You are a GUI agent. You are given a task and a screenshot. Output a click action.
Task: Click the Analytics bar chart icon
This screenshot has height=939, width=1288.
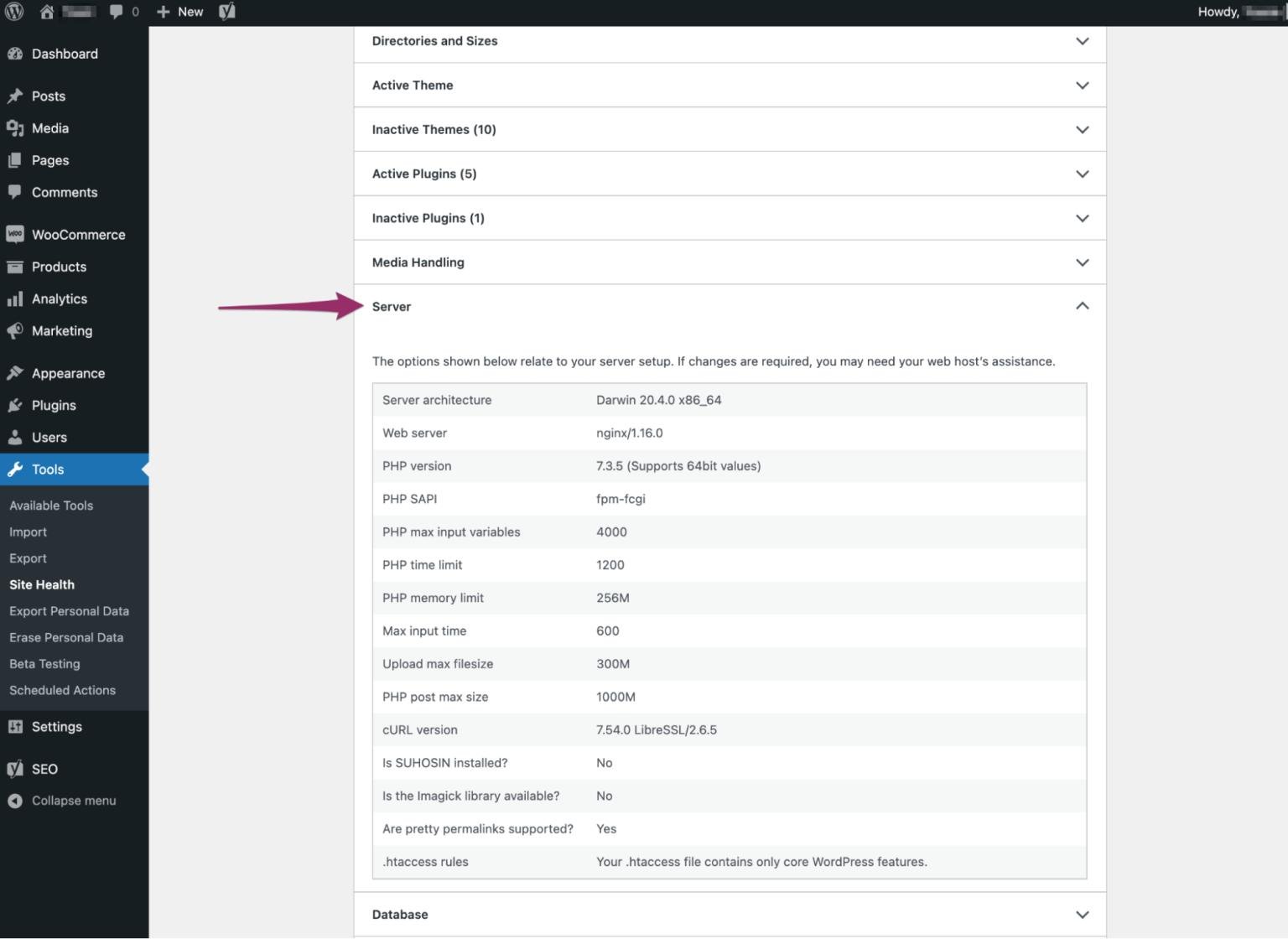(14, 298)
